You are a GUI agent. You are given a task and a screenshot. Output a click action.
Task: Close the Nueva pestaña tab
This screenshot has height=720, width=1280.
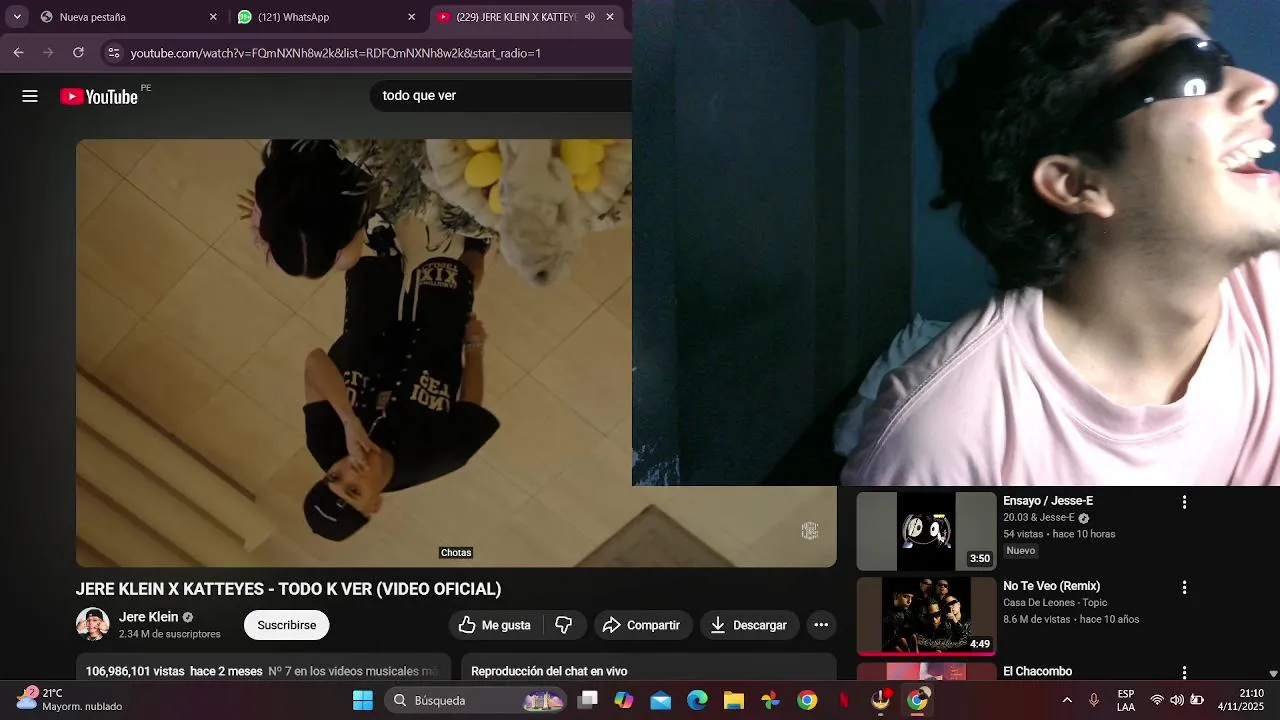[213, 17]
